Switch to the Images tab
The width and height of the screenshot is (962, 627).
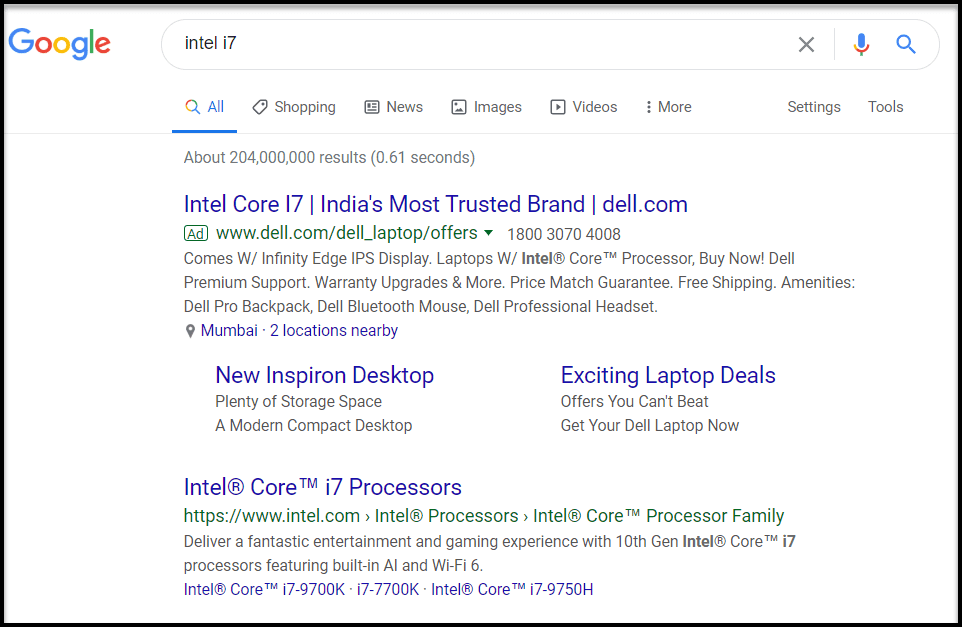pos(487,107)
